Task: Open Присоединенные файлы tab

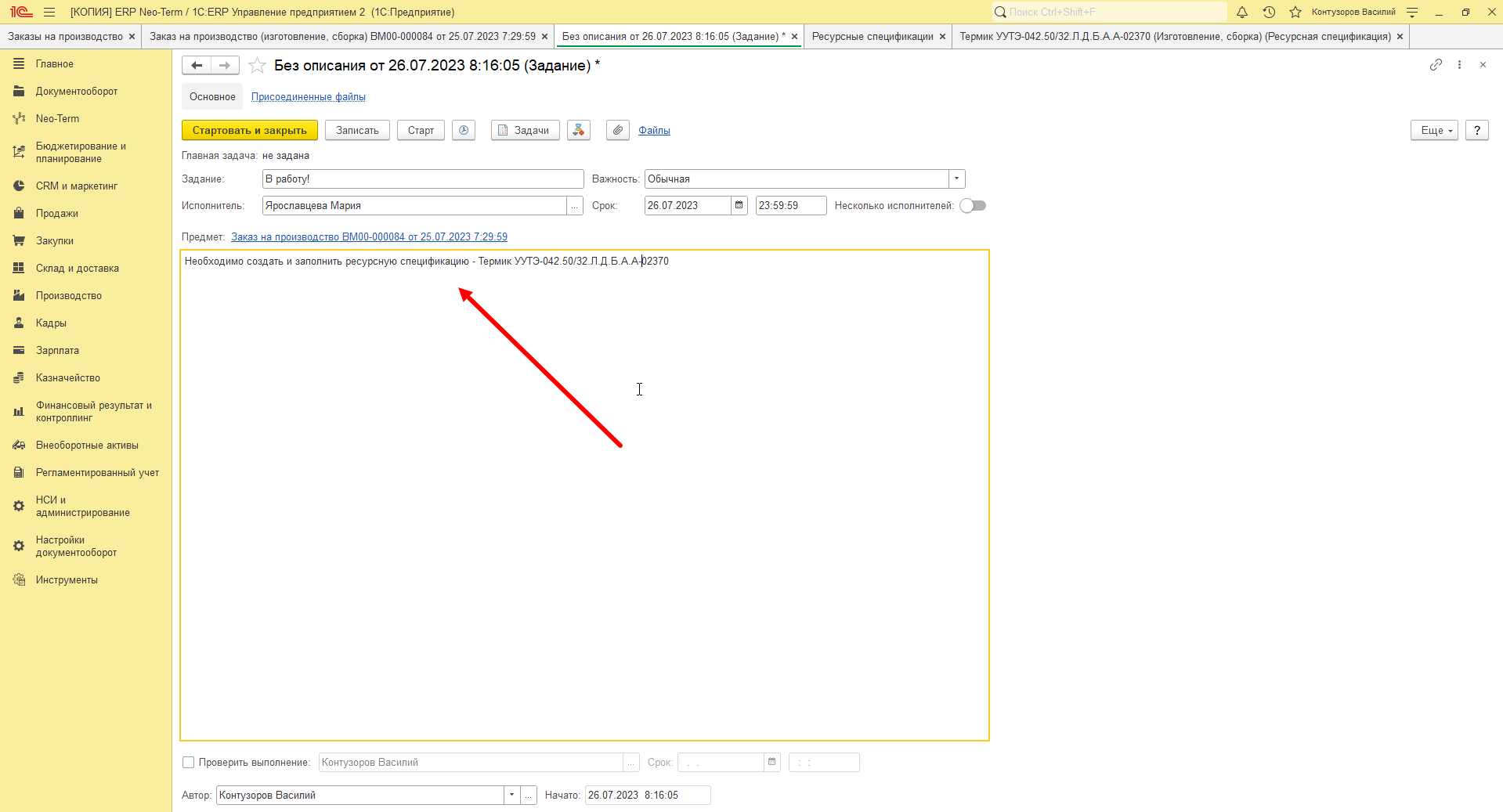Action: [x=309, y=97]
